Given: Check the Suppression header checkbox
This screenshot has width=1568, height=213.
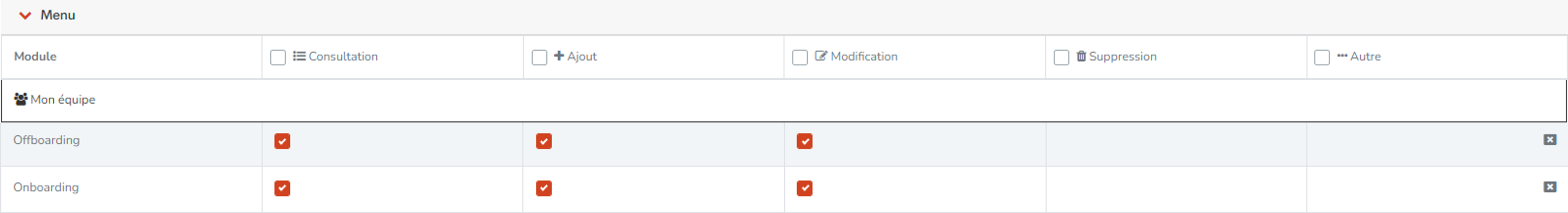Looking at the screenshot, I should pos(1061,57).
